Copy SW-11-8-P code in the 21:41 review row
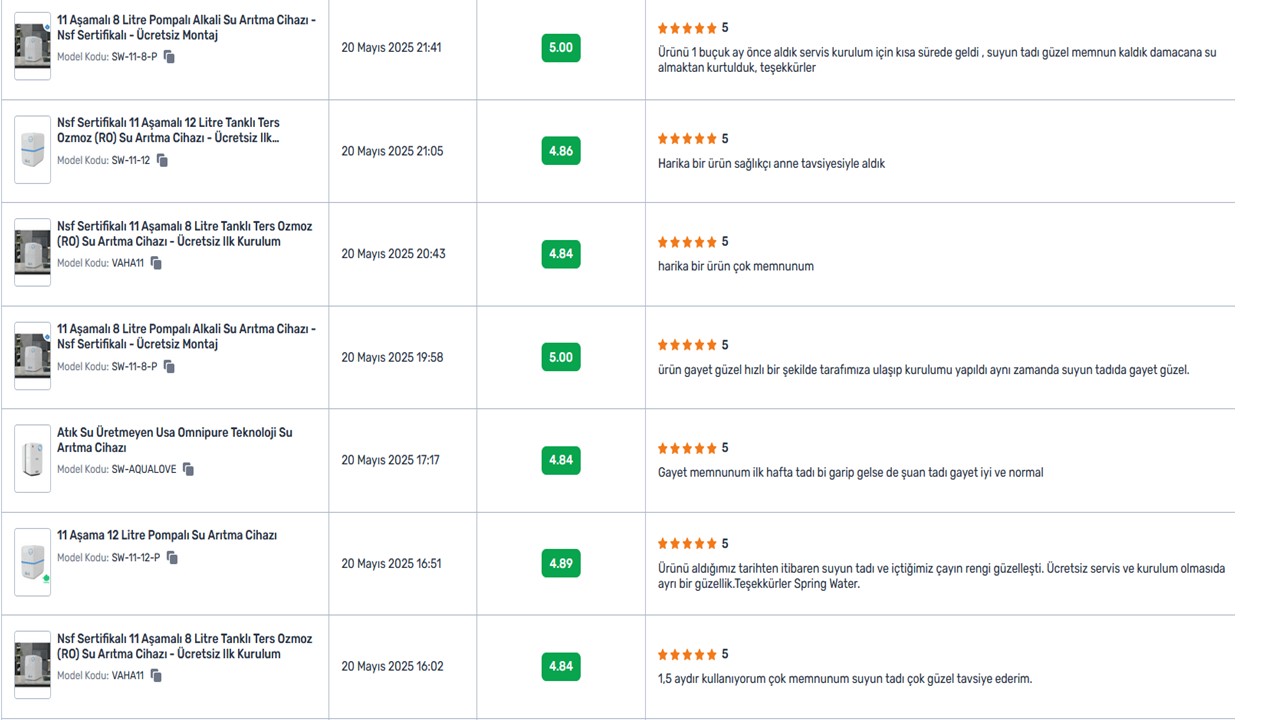 [169, 57]
